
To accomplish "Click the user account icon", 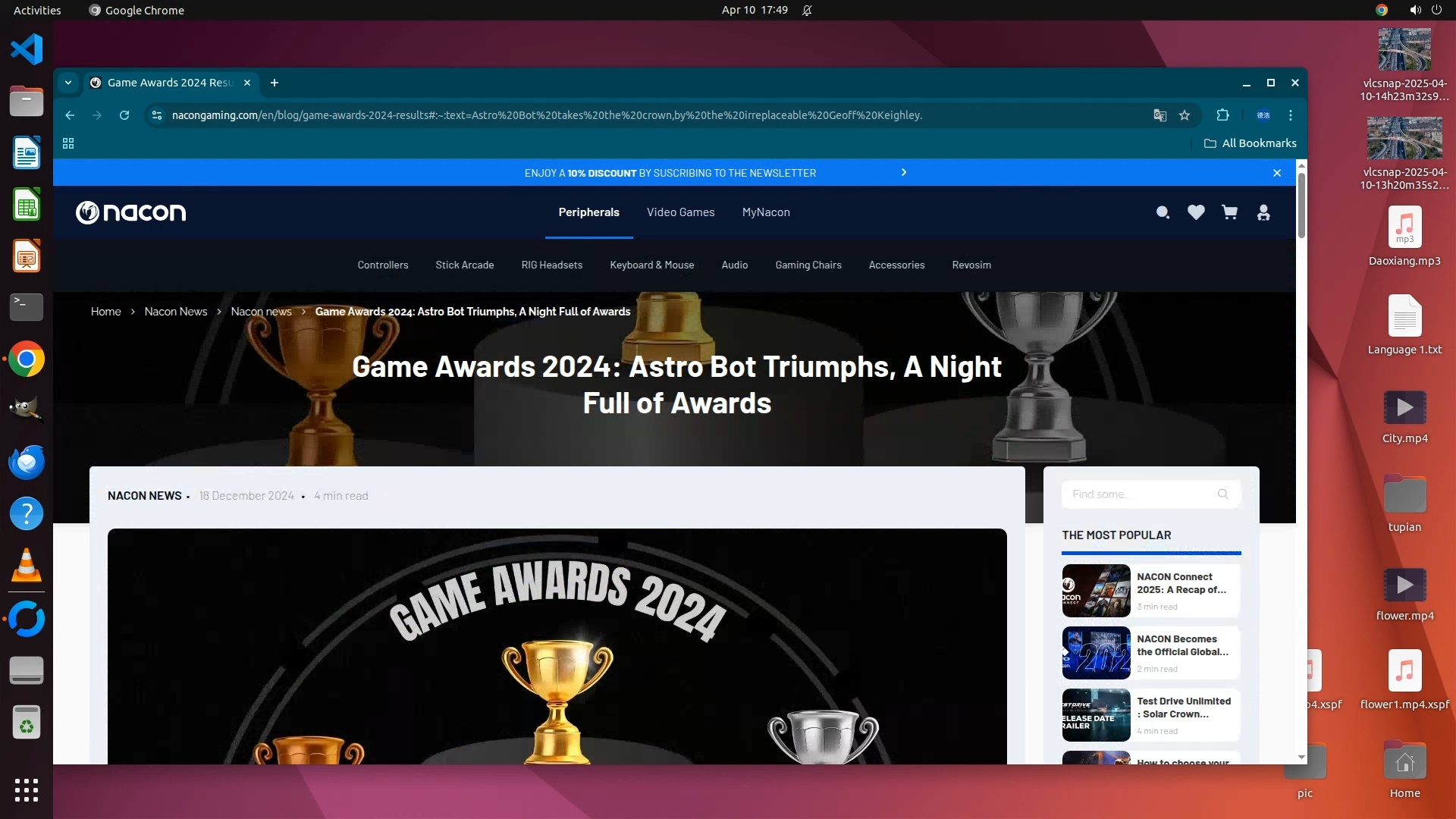I will tap(1263, 213).
